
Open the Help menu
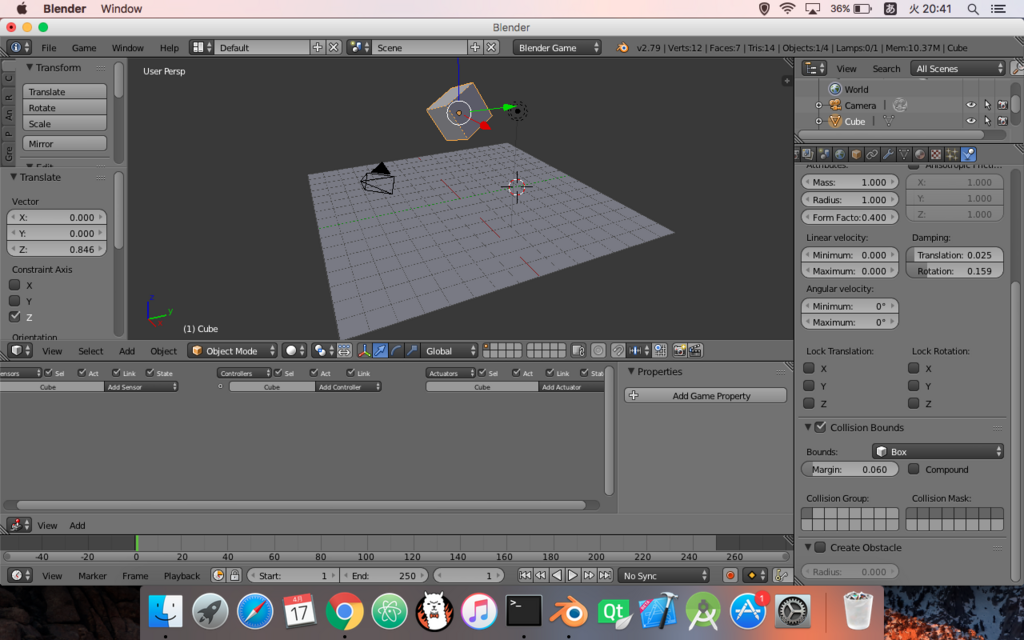[169, 48]
